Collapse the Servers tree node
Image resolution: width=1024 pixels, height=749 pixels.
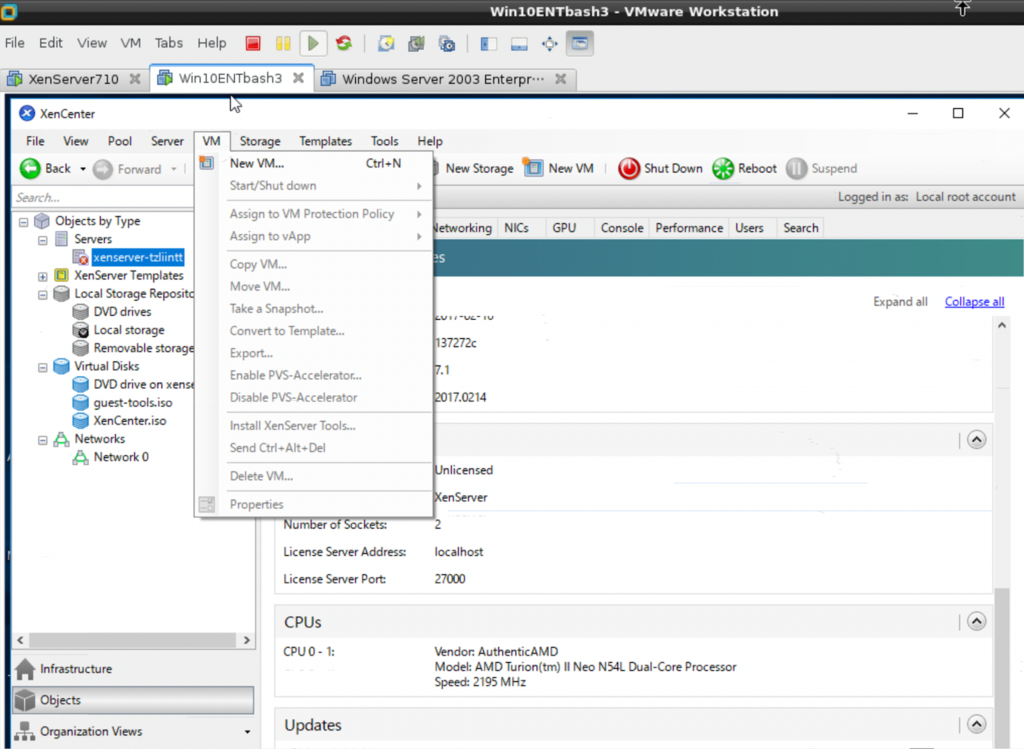click(43, 240)
